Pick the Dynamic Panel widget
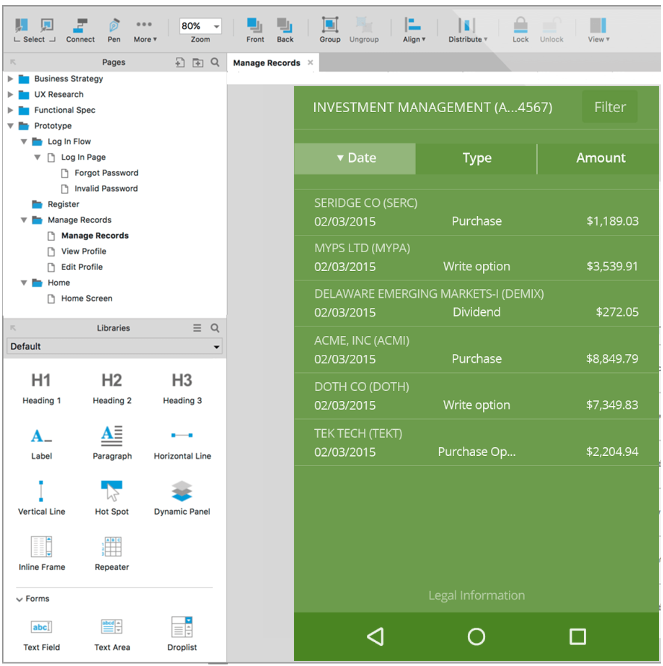663x666 pixels. [181, 497]
